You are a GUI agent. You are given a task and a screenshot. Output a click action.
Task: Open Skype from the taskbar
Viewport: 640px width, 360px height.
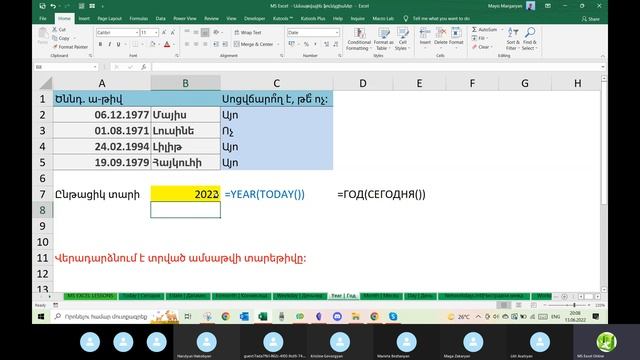pos(393,316)
